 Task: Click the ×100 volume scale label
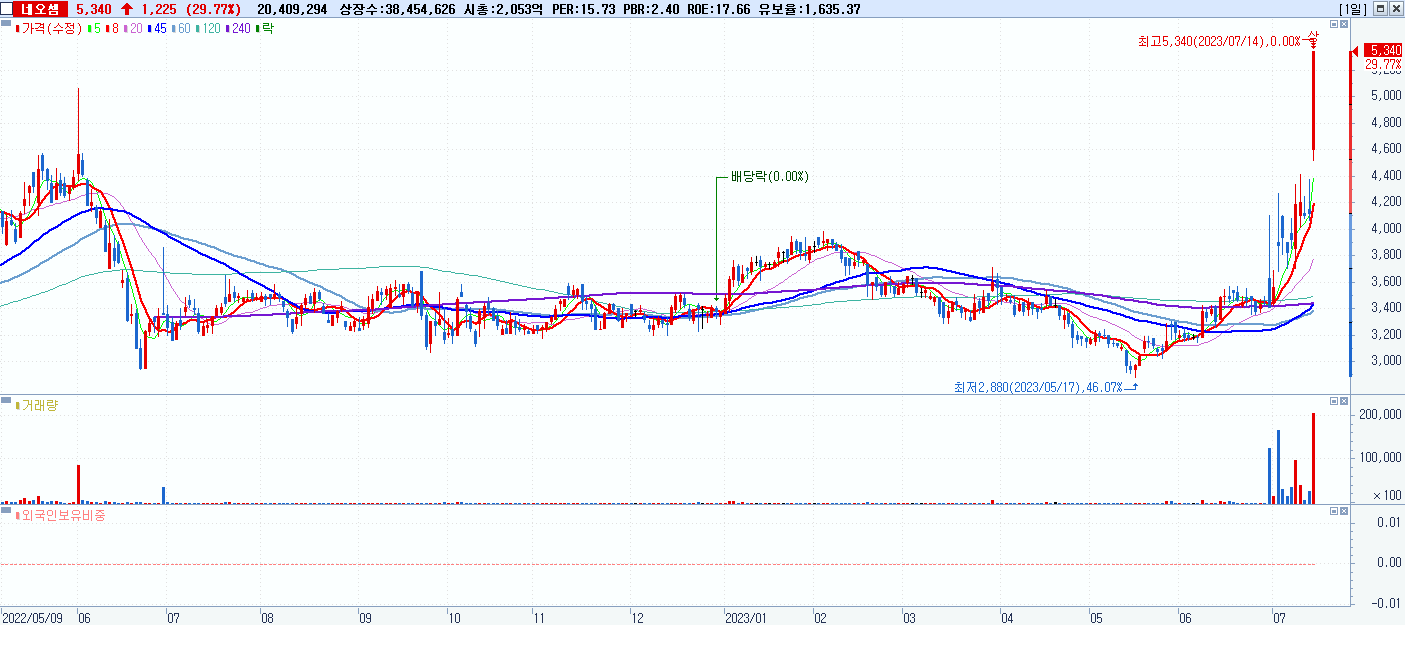tap(1385, 496)
